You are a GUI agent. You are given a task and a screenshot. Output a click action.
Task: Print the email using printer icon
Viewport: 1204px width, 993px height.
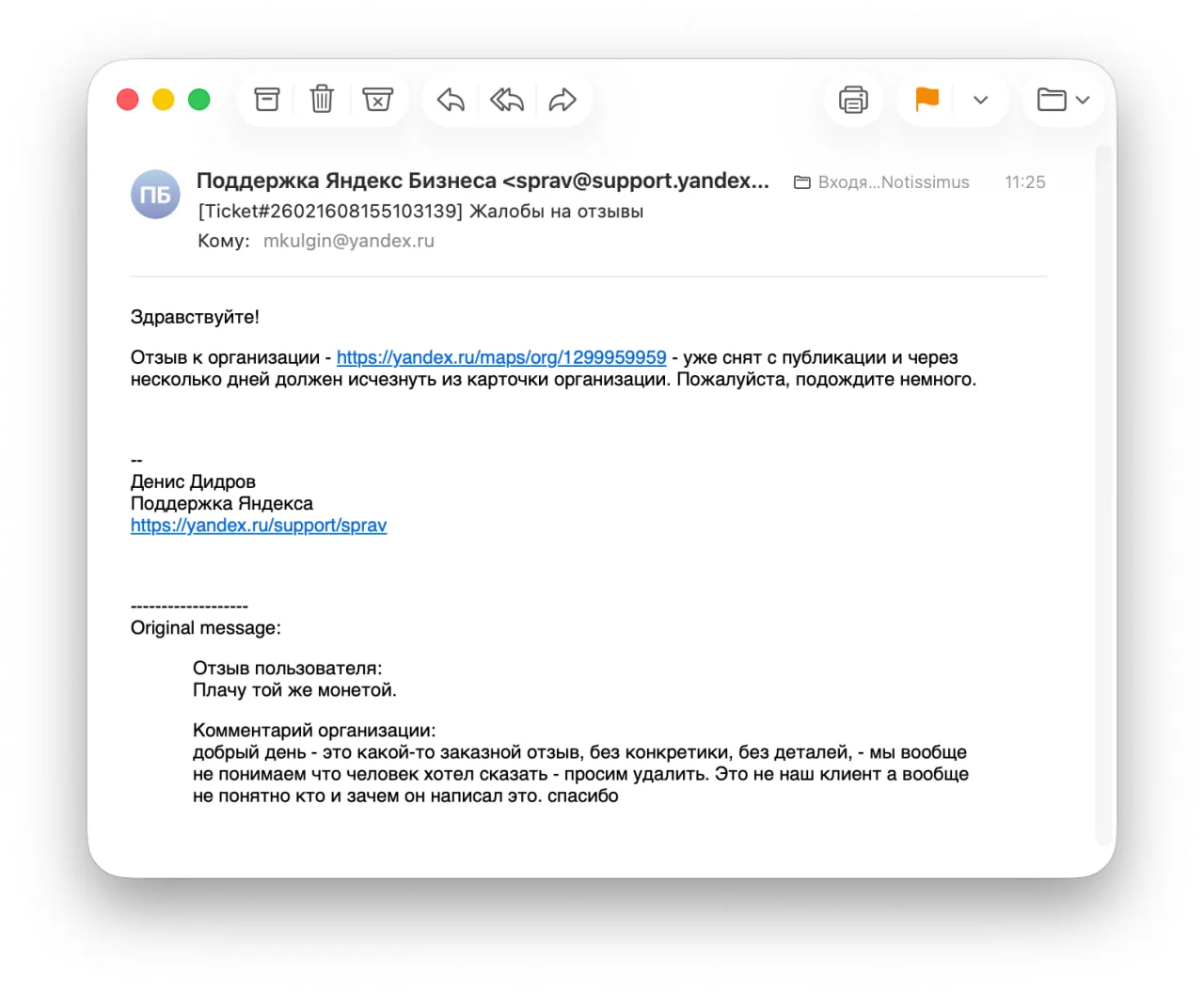[853, 100]
